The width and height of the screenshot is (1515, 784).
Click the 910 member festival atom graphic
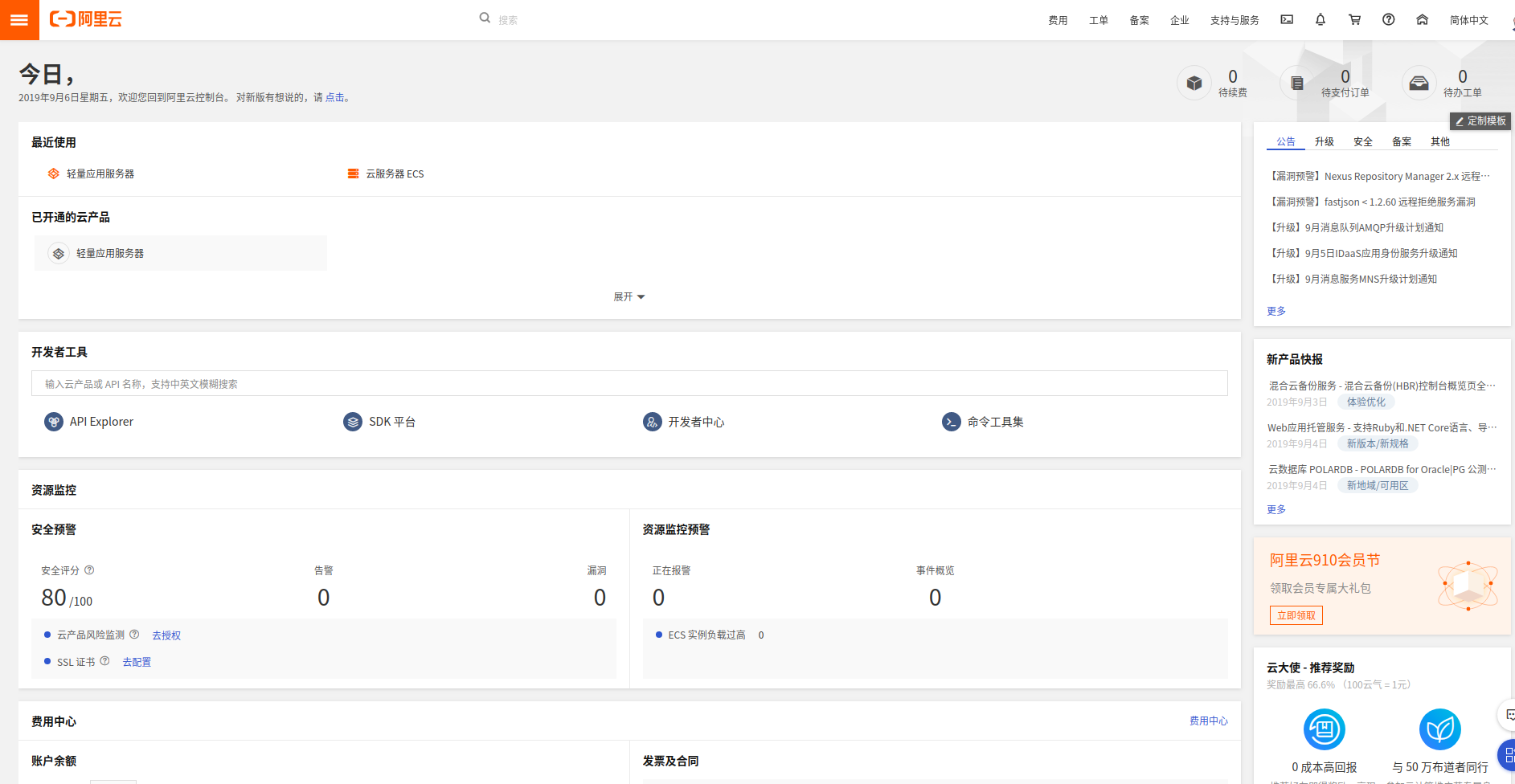click(1468, 586)
